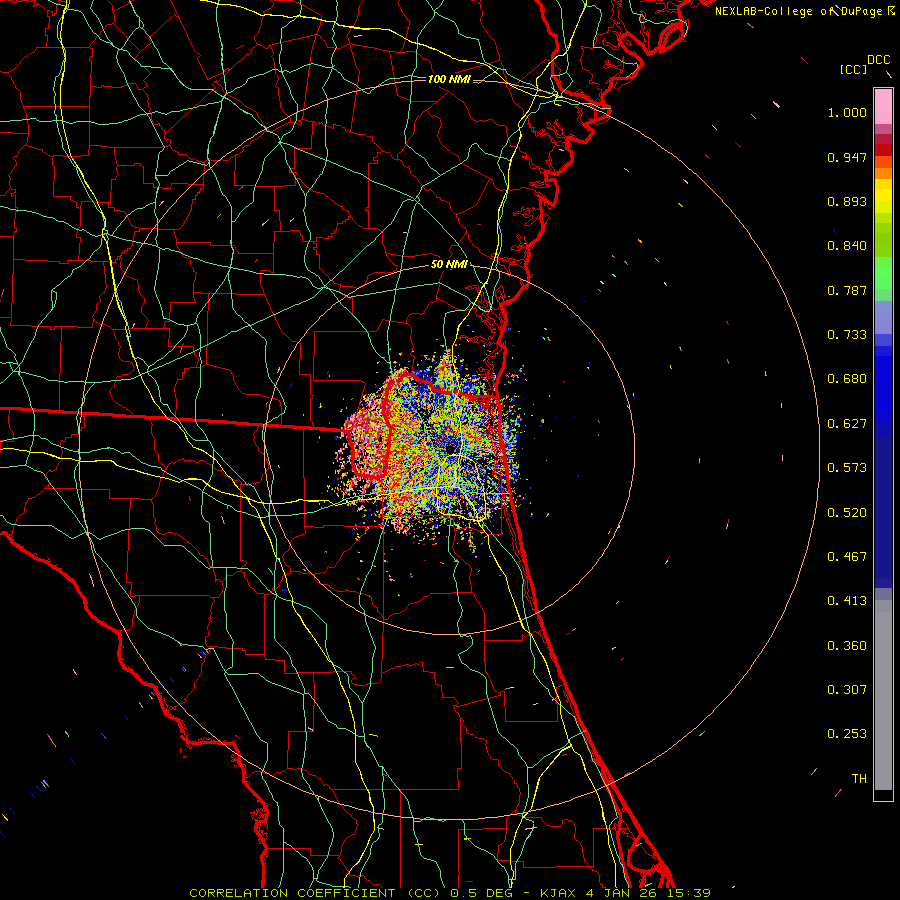Select the 0.520 scale value
This screenshot has width=900, height=900.
847,513
